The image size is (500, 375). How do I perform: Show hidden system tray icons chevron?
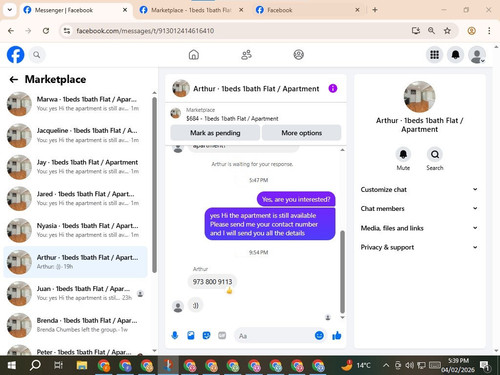(x=386, y=365)
